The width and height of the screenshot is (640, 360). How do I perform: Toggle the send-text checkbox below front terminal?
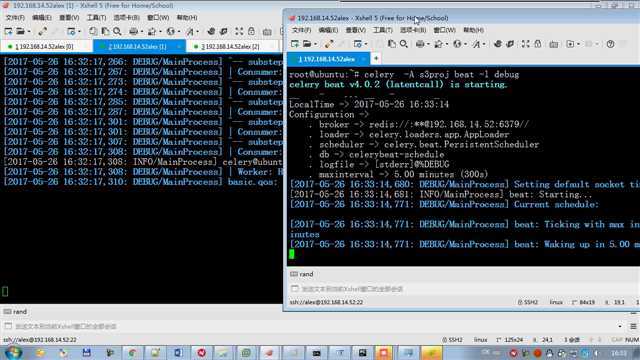(x=294, y=289)
